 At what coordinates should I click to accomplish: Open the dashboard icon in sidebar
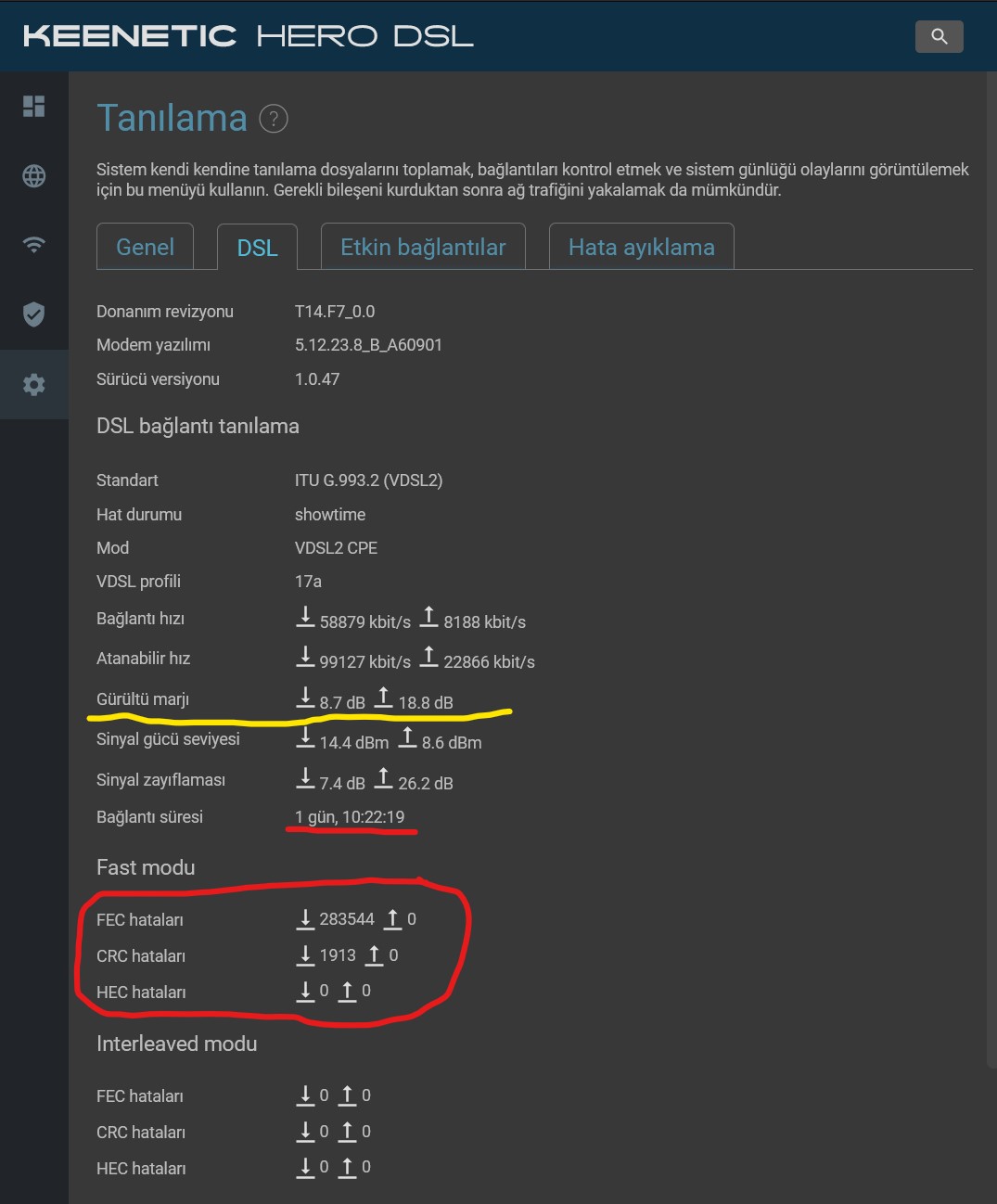[x=34, y=106]
